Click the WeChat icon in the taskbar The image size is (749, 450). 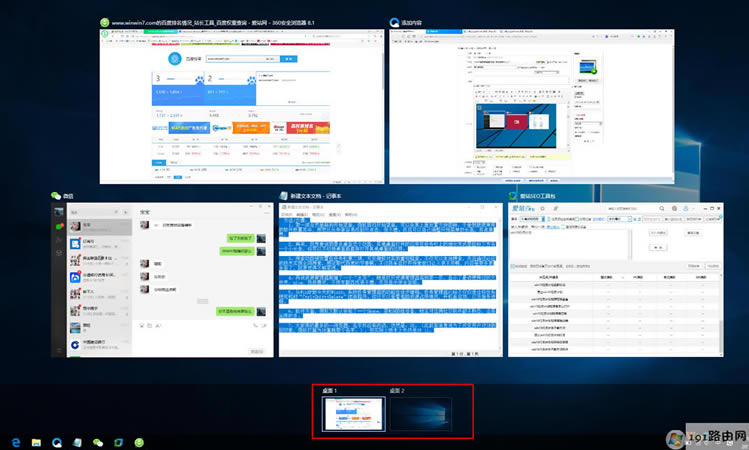pos(98,441)
